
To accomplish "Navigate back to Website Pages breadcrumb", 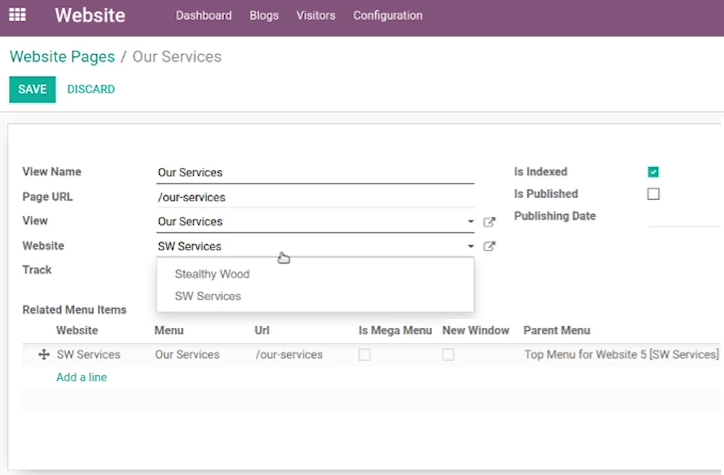I will pos(62,57).
